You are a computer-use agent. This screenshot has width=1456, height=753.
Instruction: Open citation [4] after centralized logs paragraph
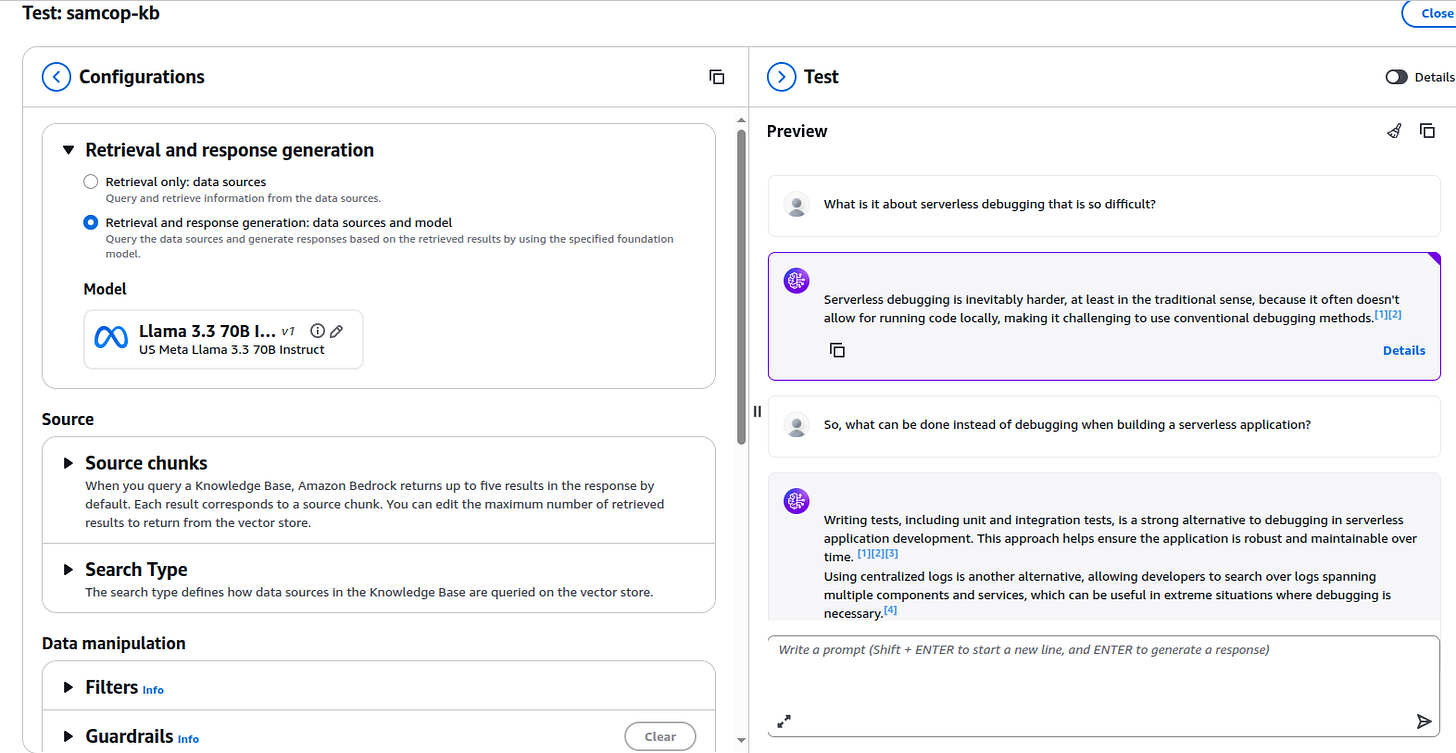pos(890,610)
